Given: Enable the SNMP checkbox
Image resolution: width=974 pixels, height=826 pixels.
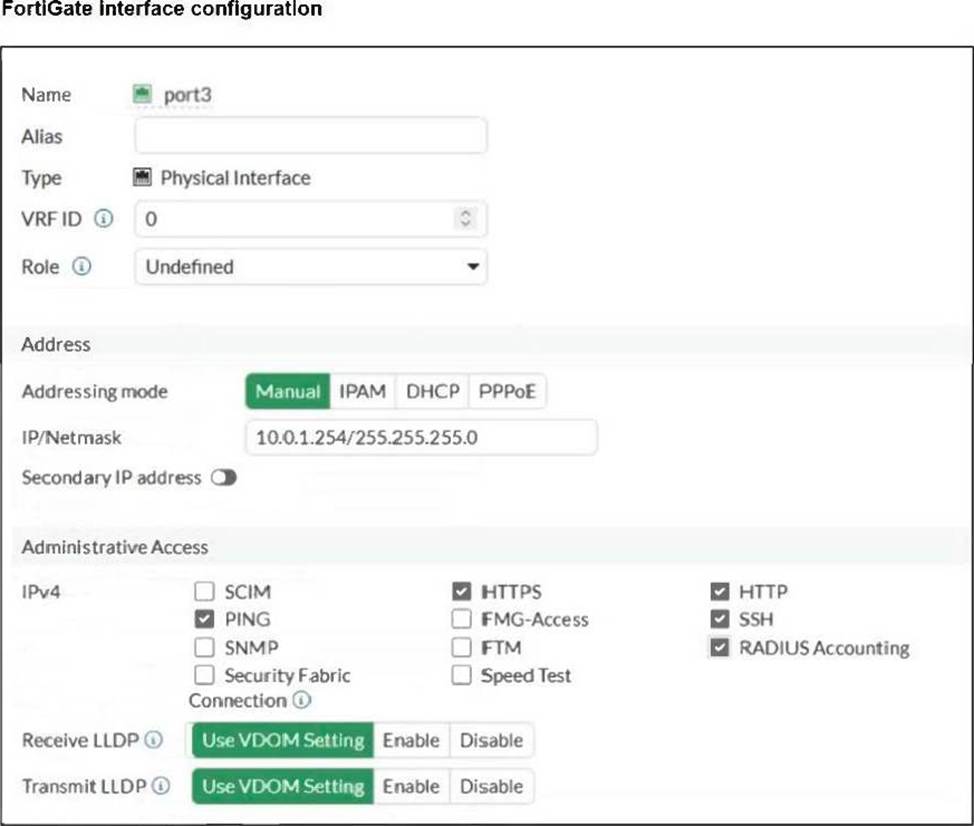Looking at the screenshot, I should [x=204, y=648].
